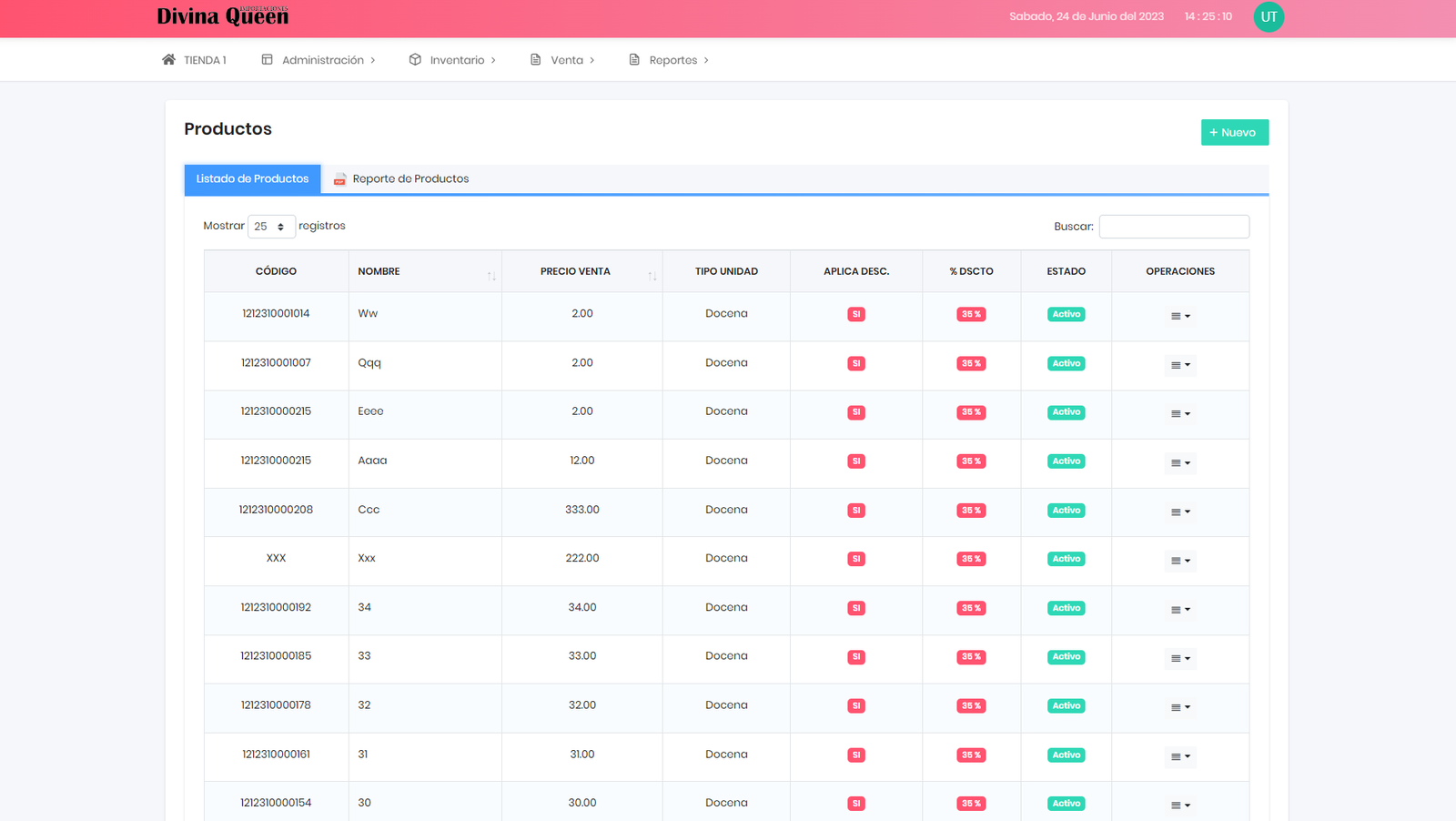Click price 34.00
This screenshot has width=1456, height=821.
coord(582,607)
